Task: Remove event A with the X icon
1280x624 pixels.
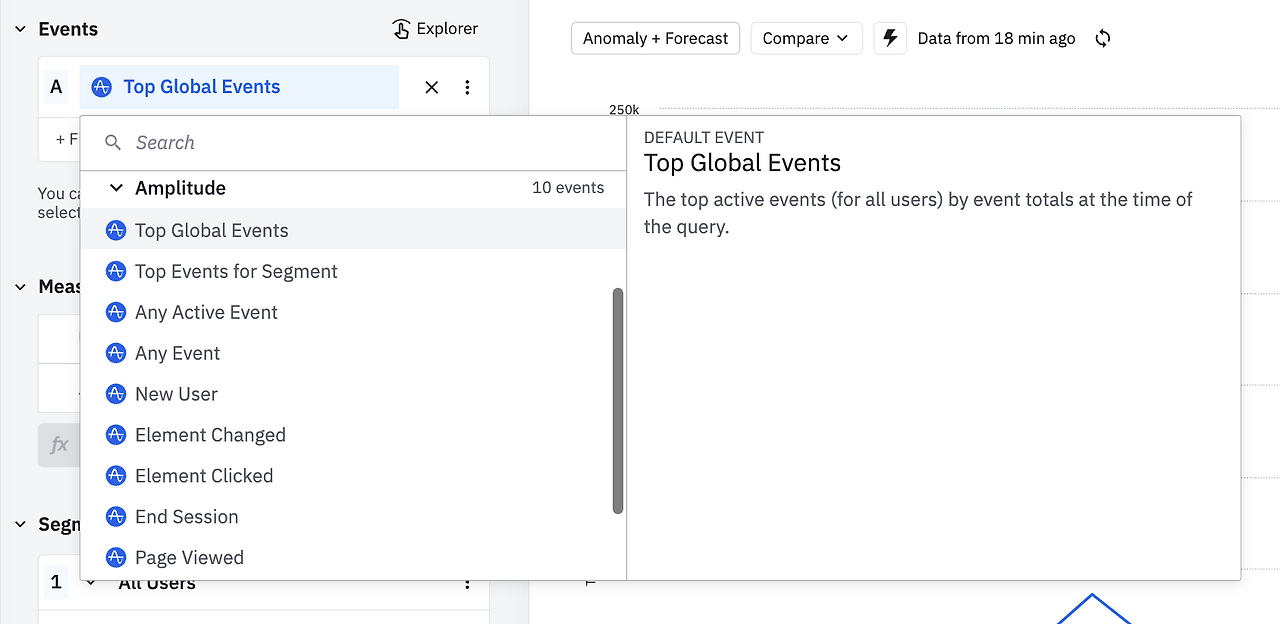Action: [x=432, y=87]
